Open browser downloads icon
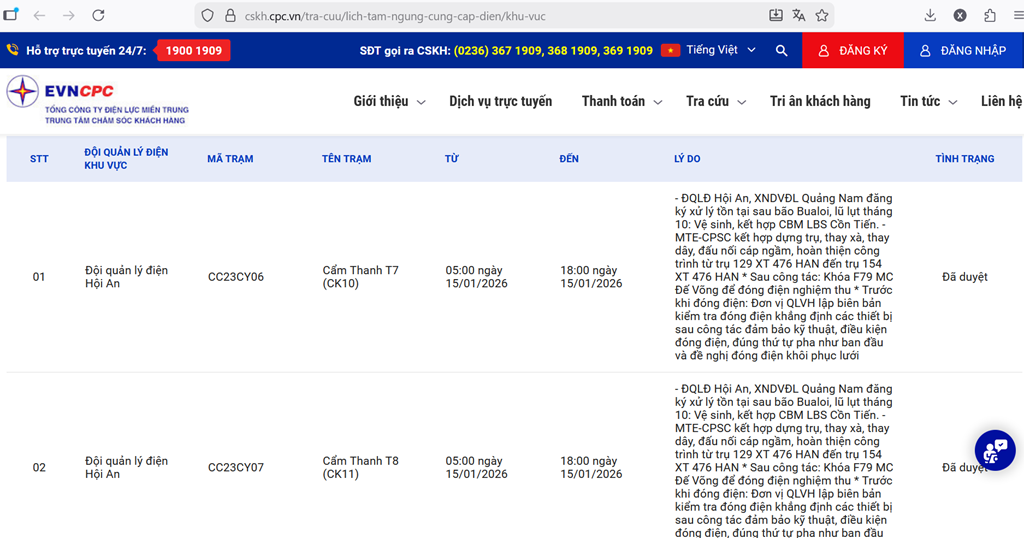 (930, 16)
